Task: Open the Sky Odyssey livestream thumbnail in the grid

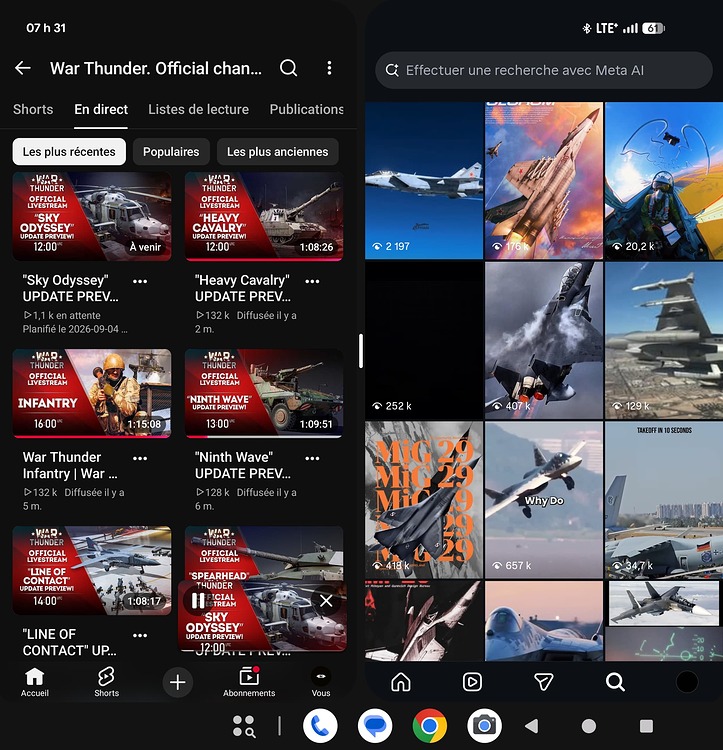Action: coord(92,217)
